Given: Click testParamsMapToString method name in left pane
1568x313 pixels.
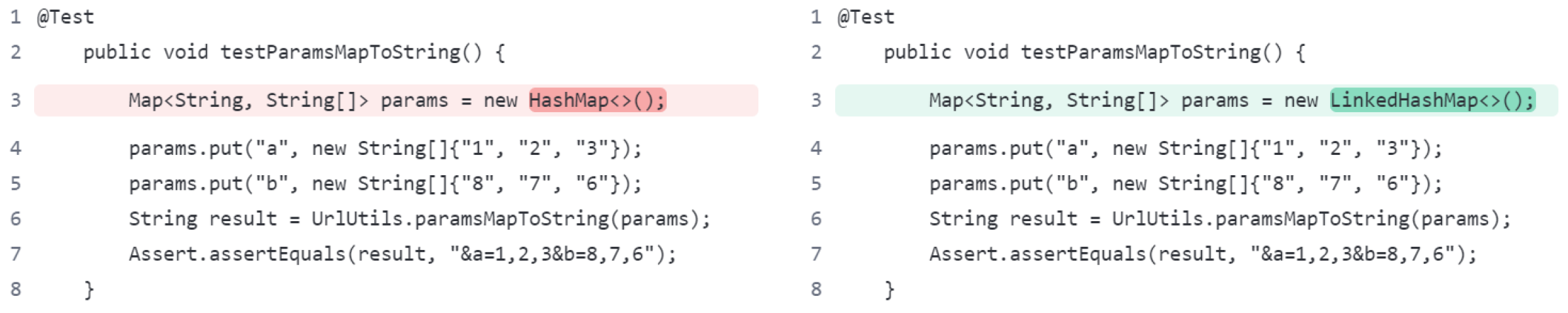Looking at the screenshot, I should pos(340,52).
